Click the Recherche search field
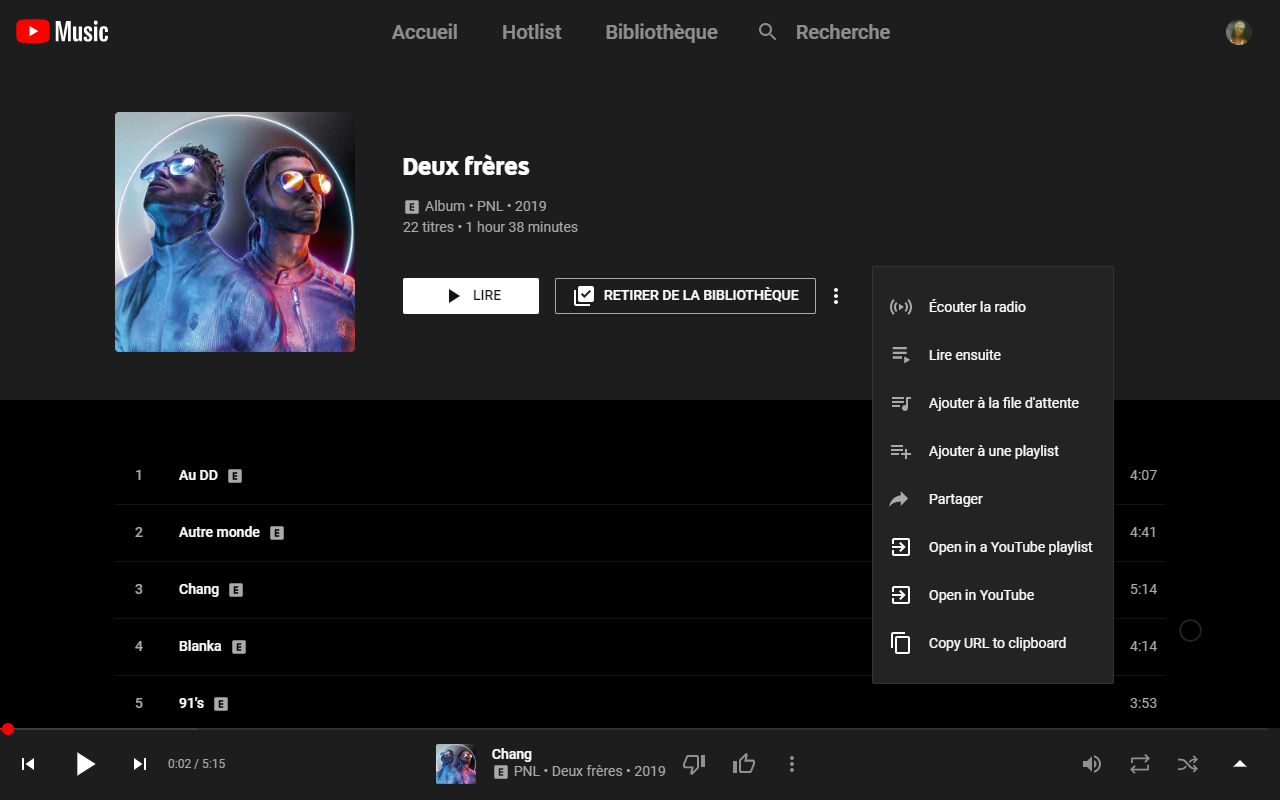 tap(843, 32)
